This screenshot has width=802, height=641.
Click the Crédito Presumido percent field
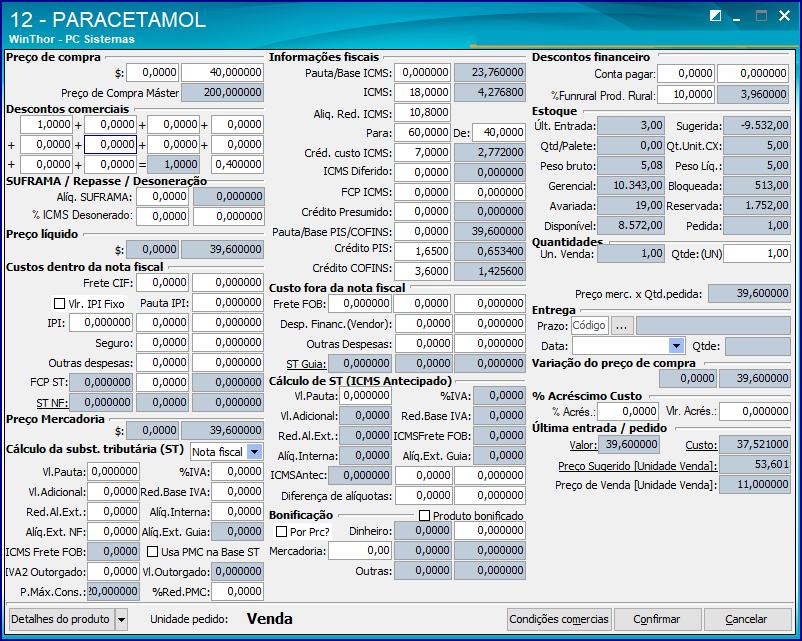(x=422, y=212)
